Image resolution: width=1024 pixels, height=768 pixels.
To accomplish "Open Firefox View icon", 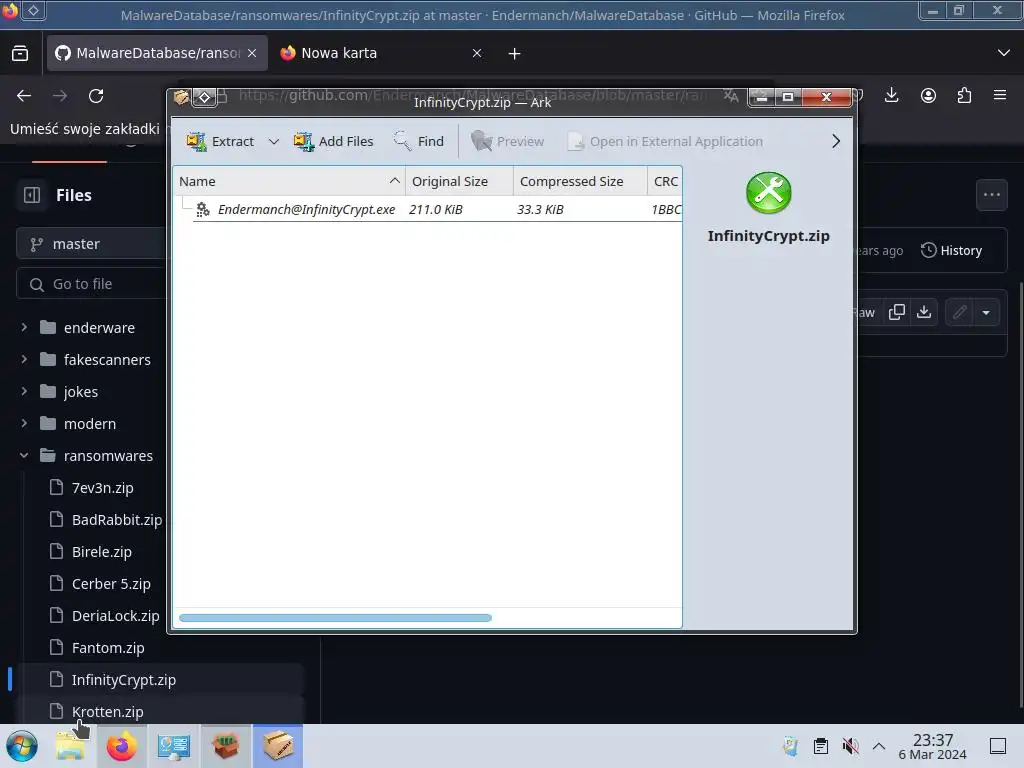I will (20, 53).
